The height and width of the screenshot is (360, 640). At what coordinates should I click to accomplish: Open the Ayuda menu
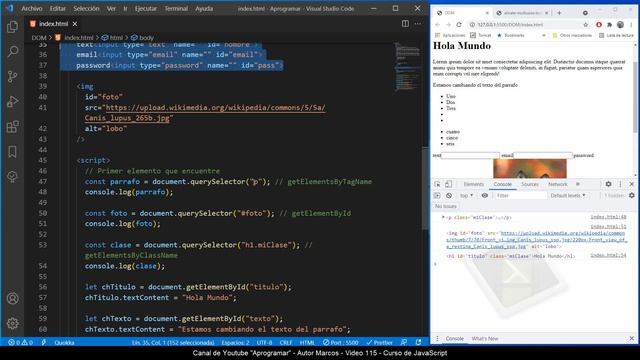coord(204,8)
